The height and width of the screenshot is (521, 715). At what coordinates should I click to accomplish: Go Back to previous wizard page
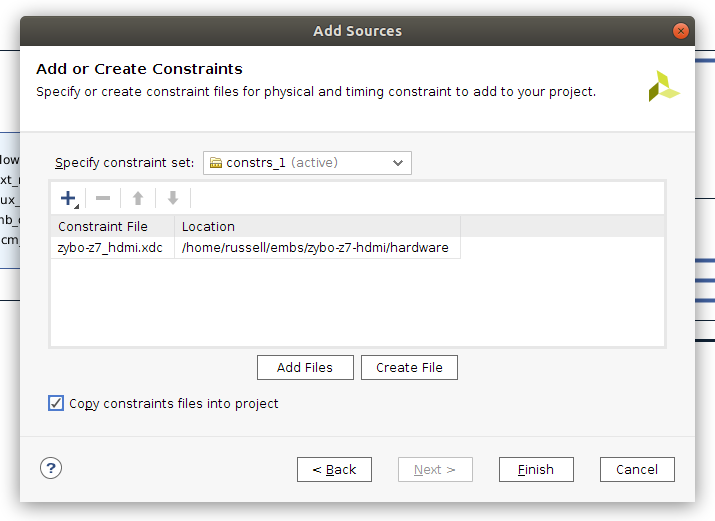pos(334,469)
